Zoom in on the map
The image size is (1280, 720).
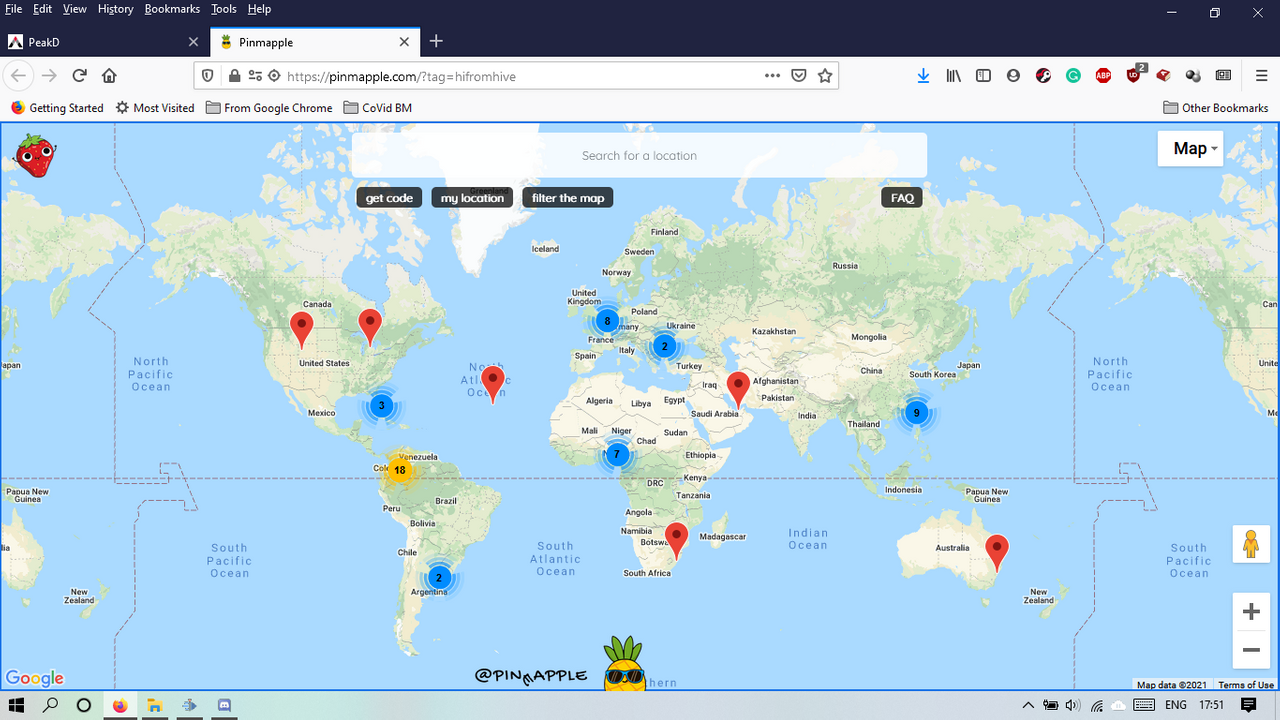tap(1251, 612)
